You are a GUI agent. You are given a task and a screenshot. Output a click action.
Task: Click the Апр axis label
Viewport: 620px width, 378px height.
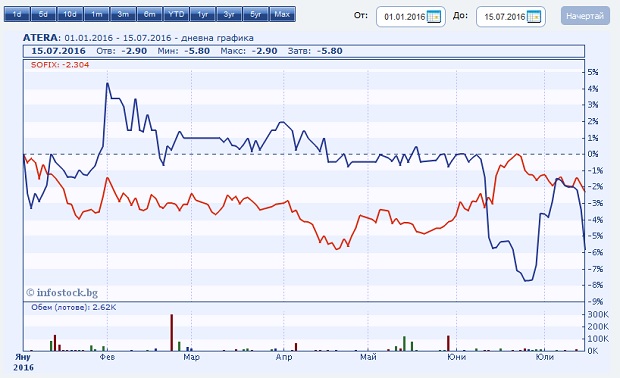coord(284,357)
